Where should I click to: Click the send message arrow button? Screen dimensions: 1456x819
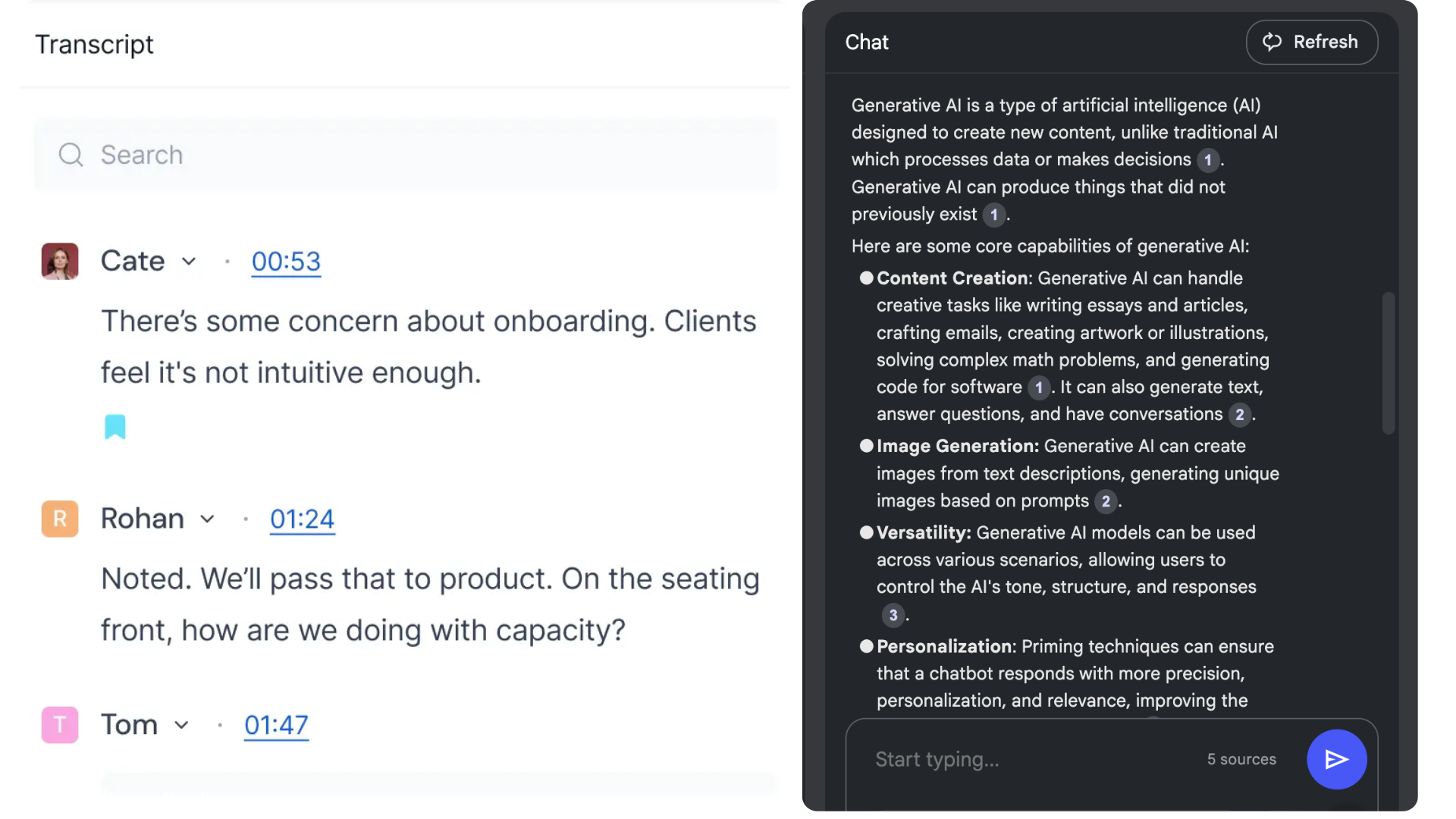click(x=1336, y=759)
